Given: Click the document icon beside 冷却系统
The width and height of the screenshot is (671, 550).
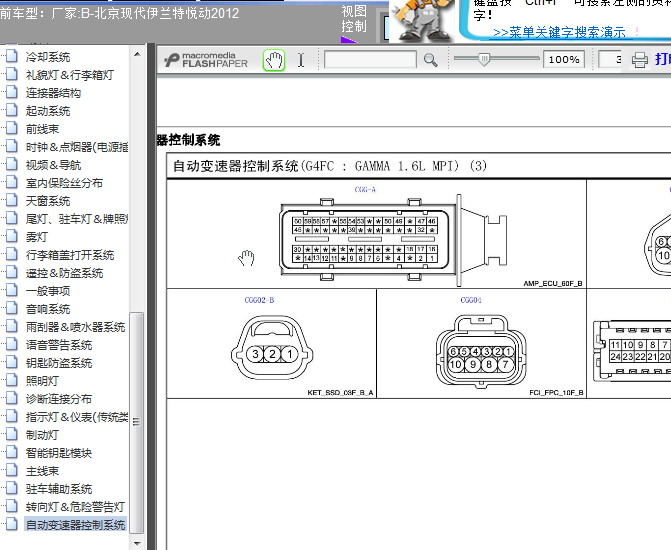Looking at the screenshot, I should click(x=12, y=56).
